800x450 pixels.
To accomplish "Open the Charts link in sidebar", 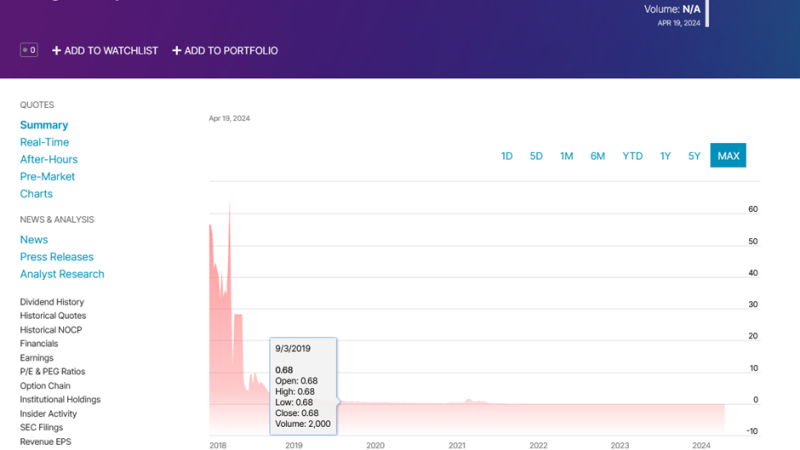I will point(36,193).
